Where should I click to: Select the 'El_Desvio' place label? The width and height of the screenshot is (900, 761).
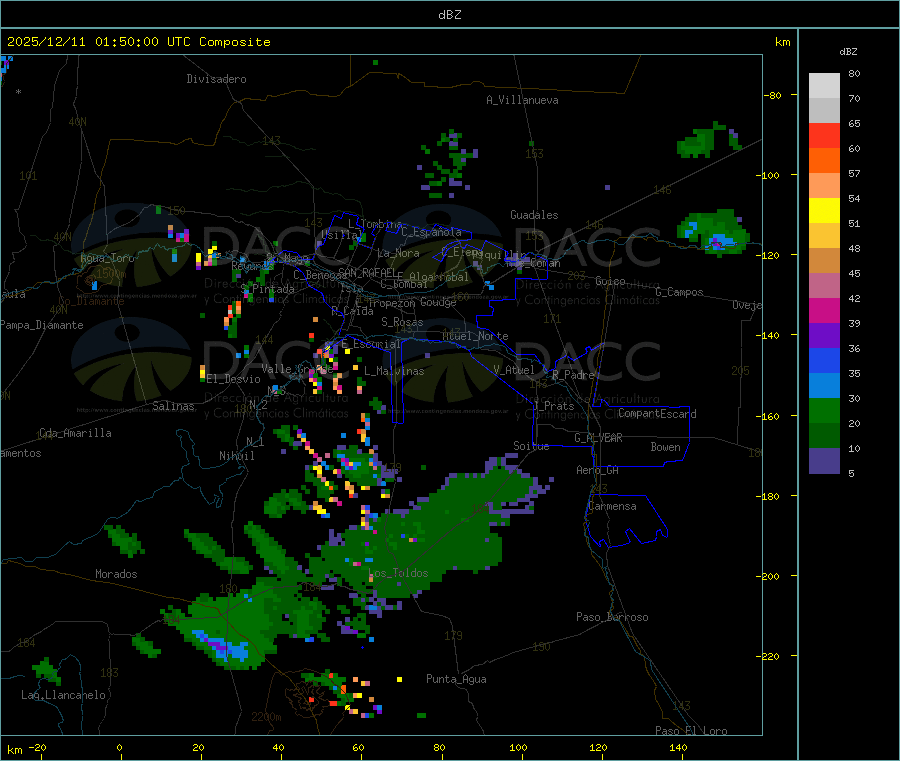234,379
